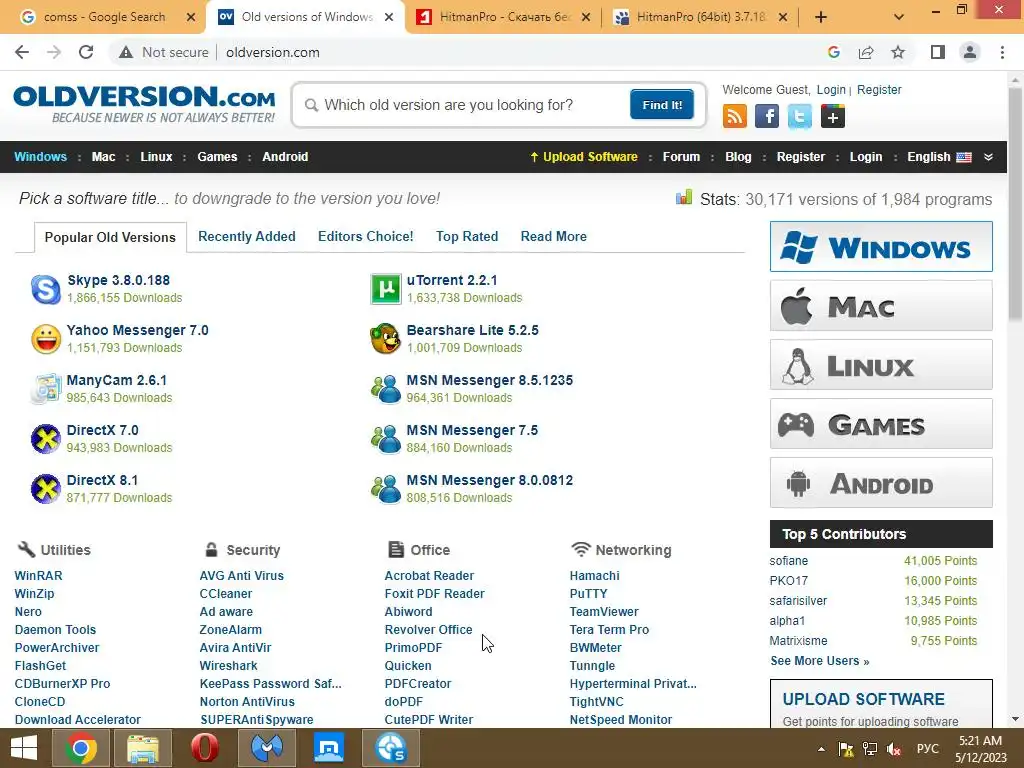Open Malwarebytes from the taskbar
The image size is (1024, 768).
pos(266,748)
